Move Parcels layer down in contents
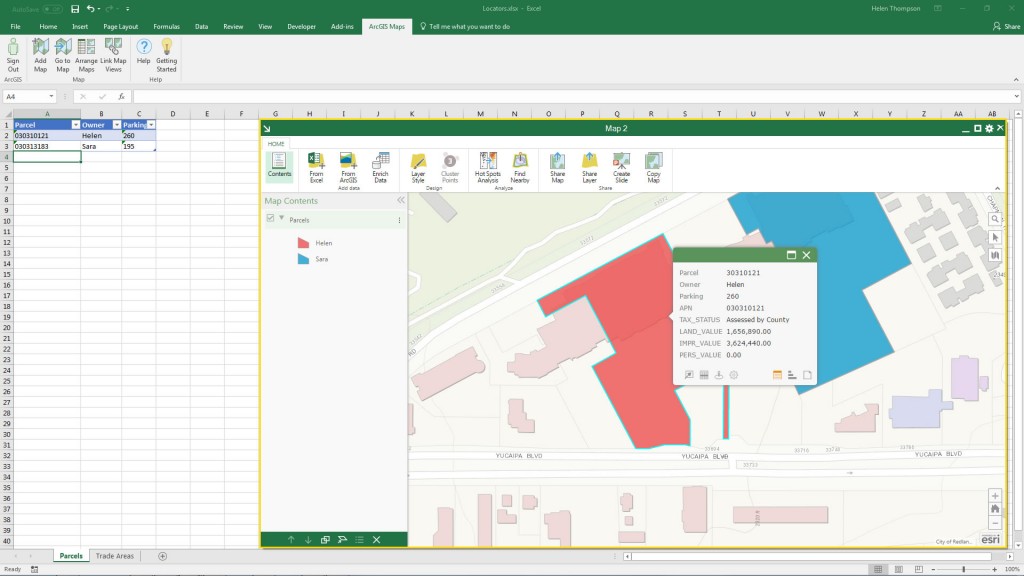1024x576 pixels. (308, 539)
